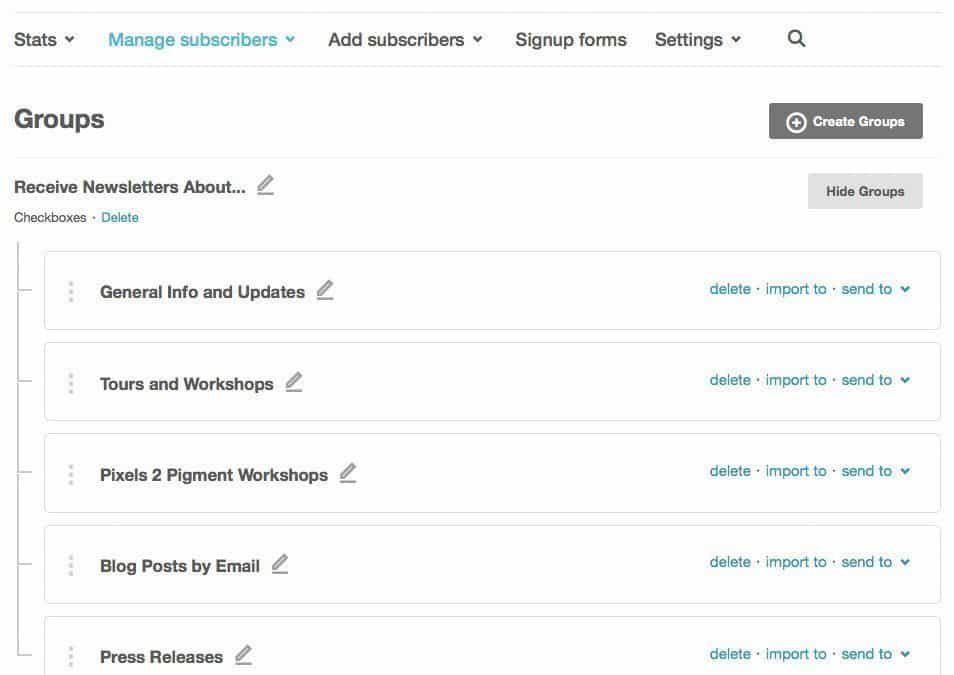Click edit pencil for Pixels 2 Pigment Workshops
This screenshot has height=675, width=954.
[348, 474]
